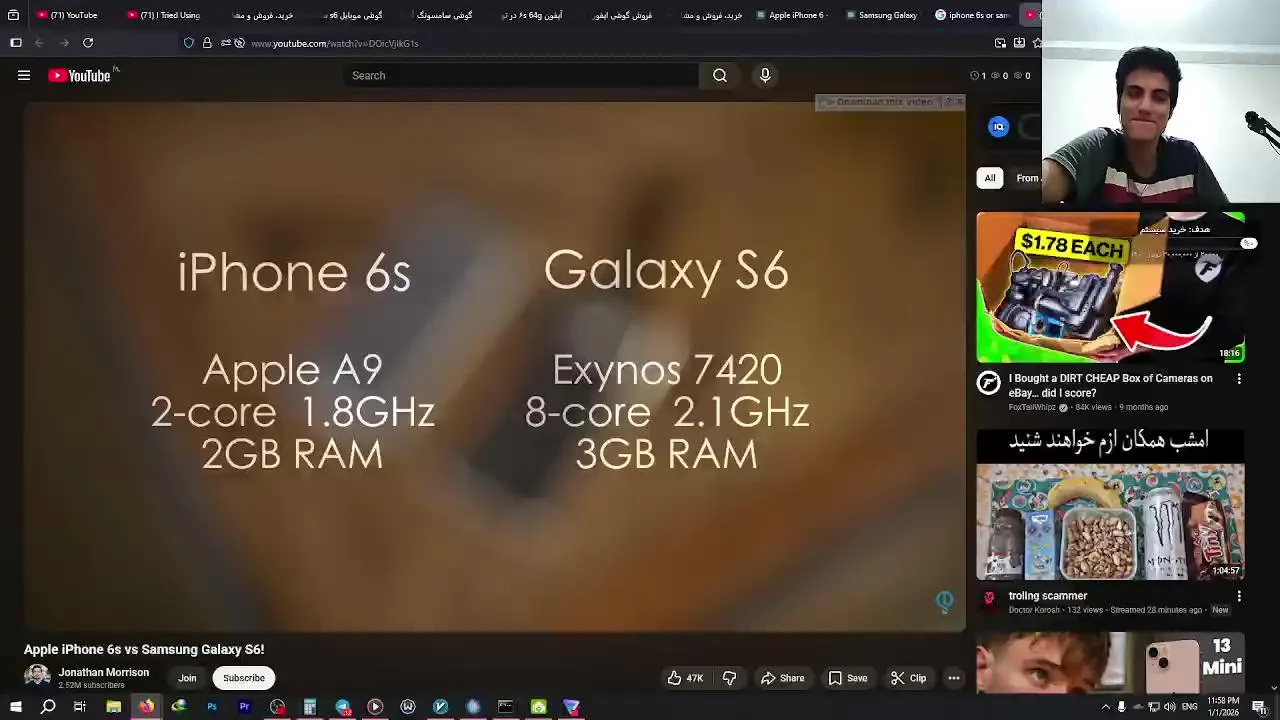
Task: Open the Jonathan Morrison channel avatar
Action: [x=37, y=677]
